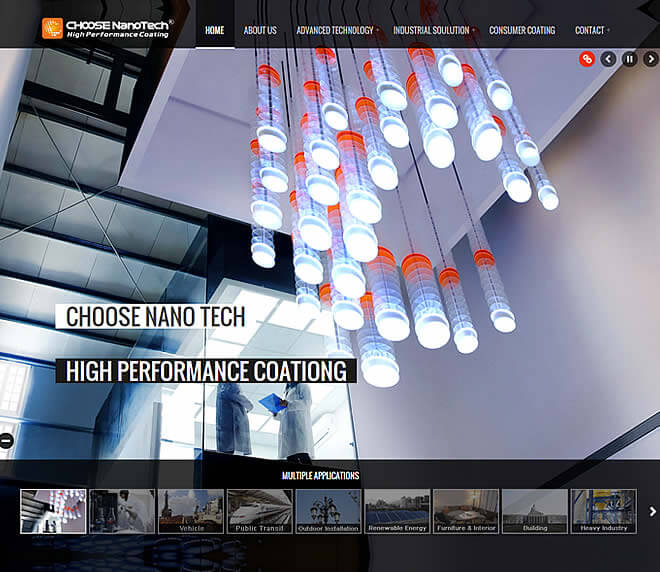Open the Public Transit thumbnail

259,511
